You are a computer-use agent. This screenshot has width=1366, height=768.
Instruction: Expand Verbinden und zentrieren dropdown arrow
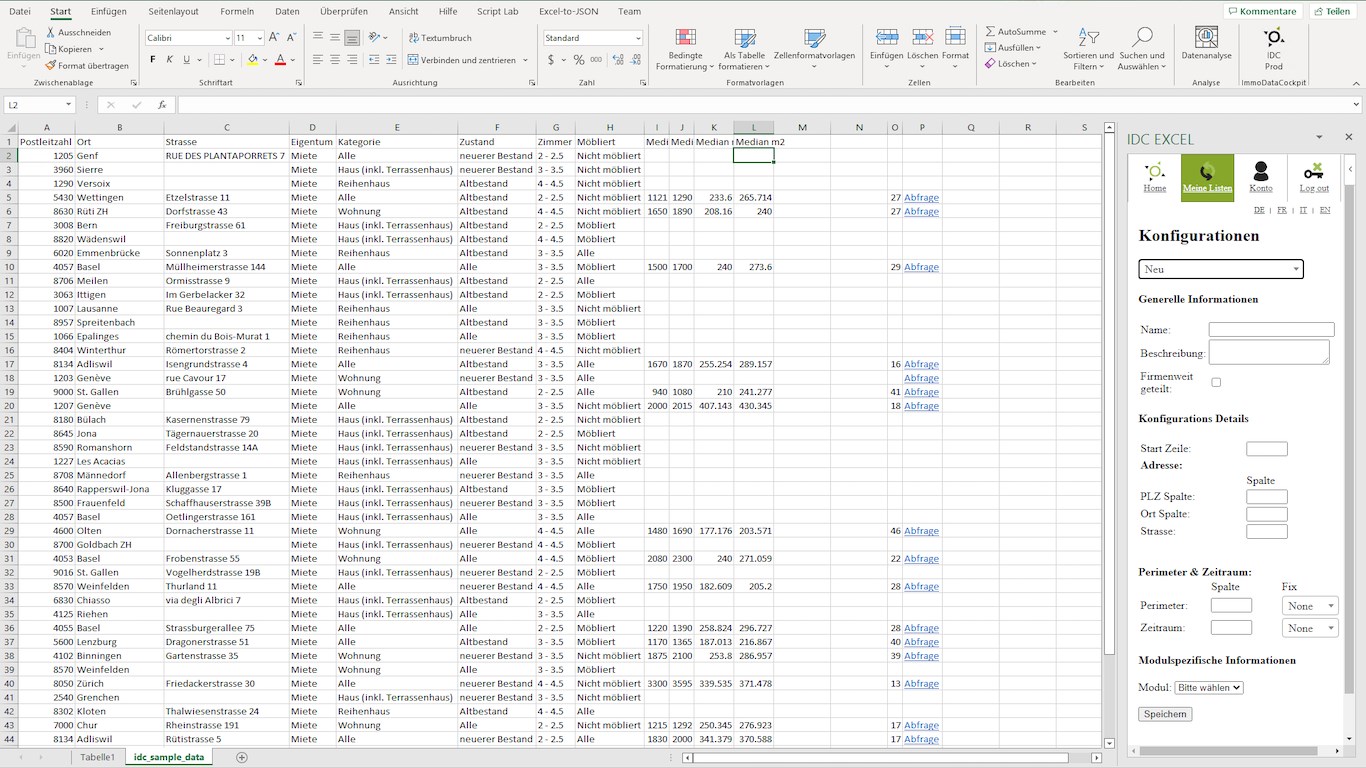525,60
